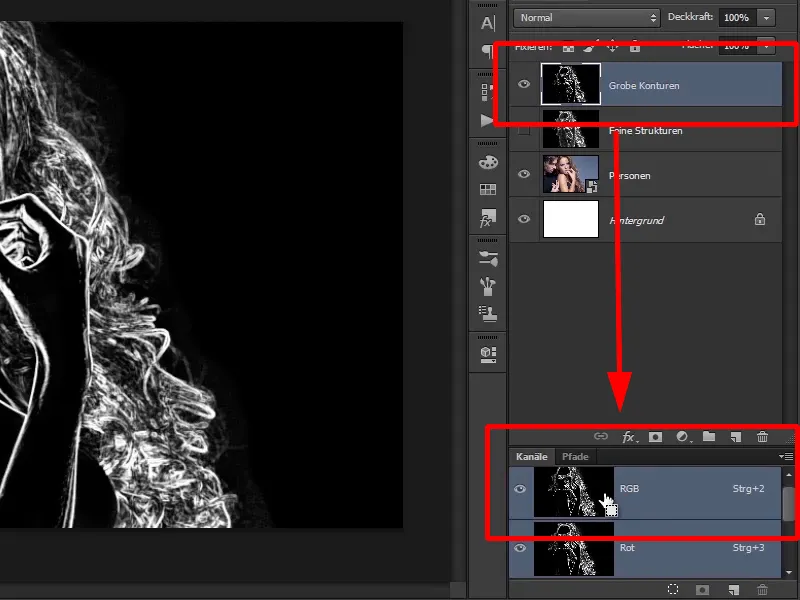
Task: Click the RGB channel thumbnail
Action: (x=574, y=492)
